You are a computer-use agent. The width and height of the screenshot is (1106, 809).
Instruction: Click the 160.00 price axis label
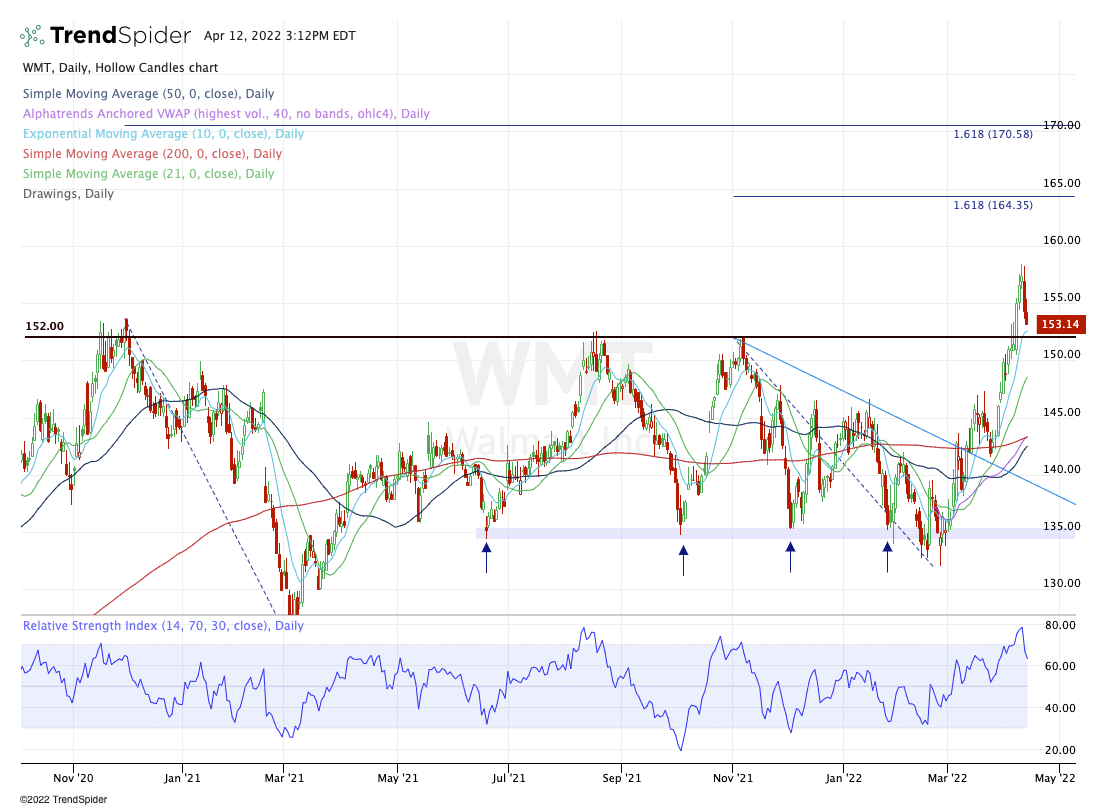coord(1062,240)
